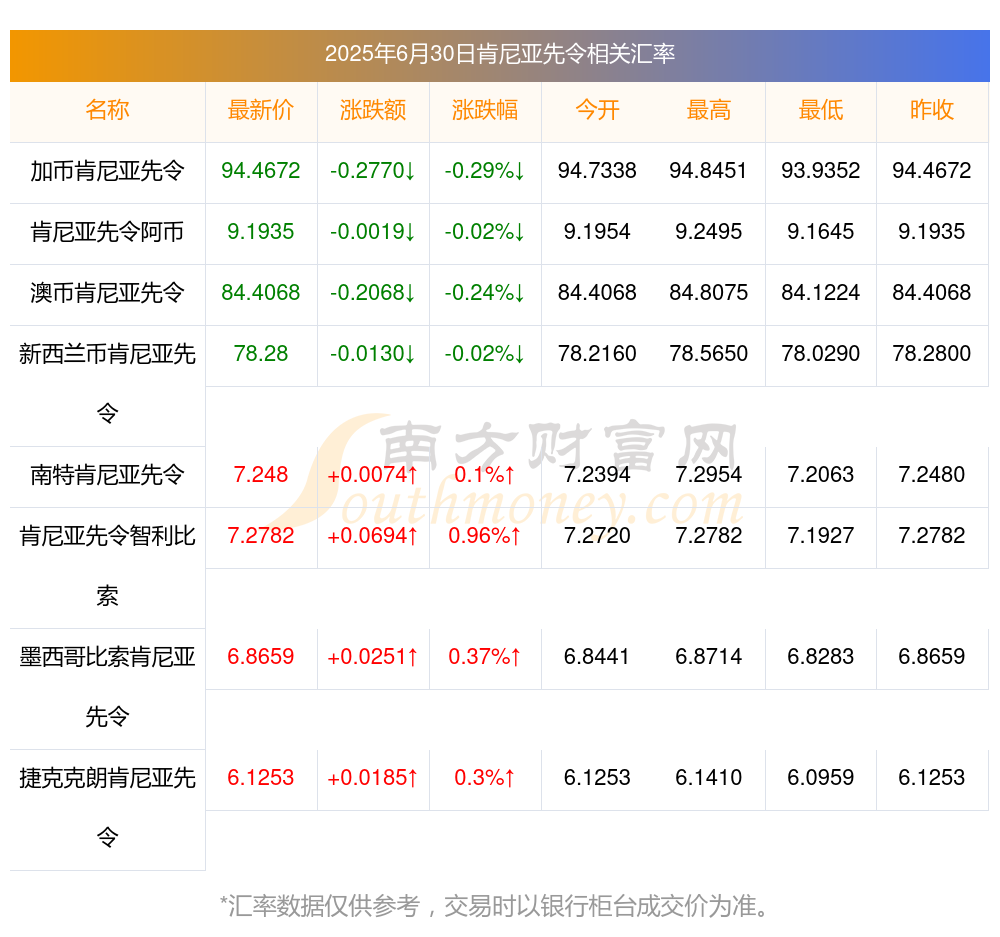1000x937 pixels.
Task: Click the percentage -0.29%↓
Action: [485, 171]
